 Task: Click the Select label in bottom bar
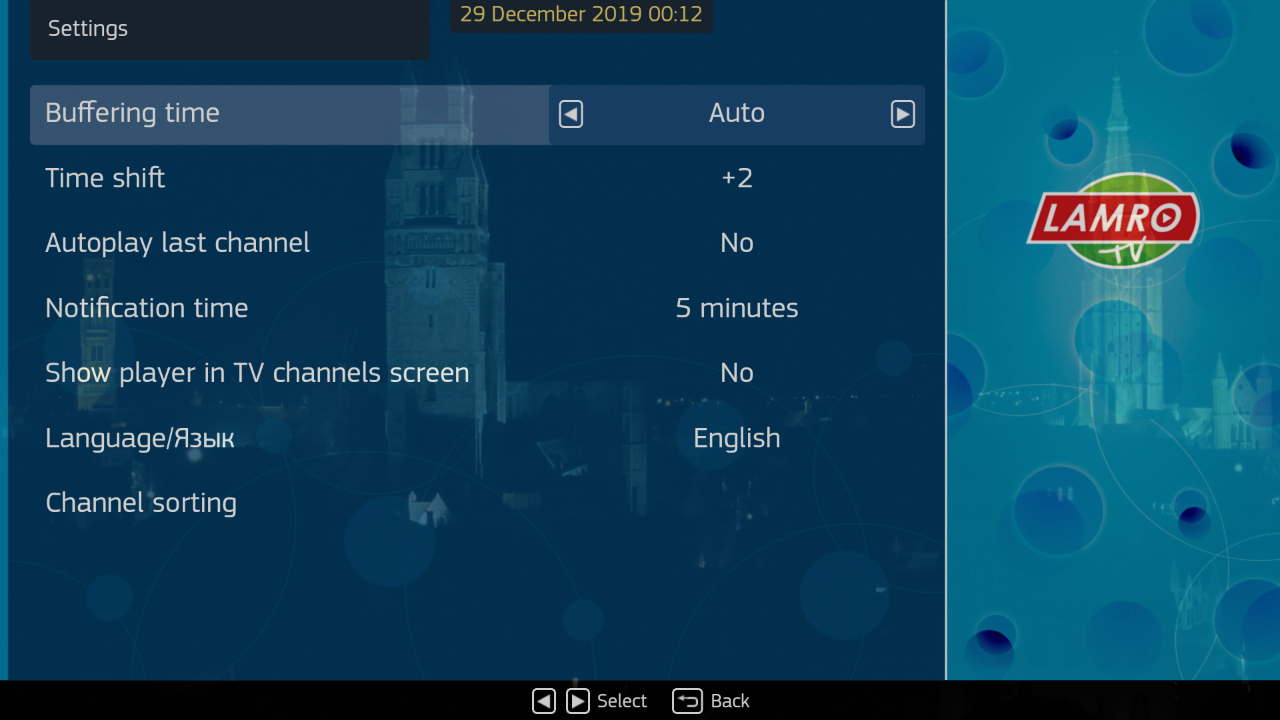(622, 701)
